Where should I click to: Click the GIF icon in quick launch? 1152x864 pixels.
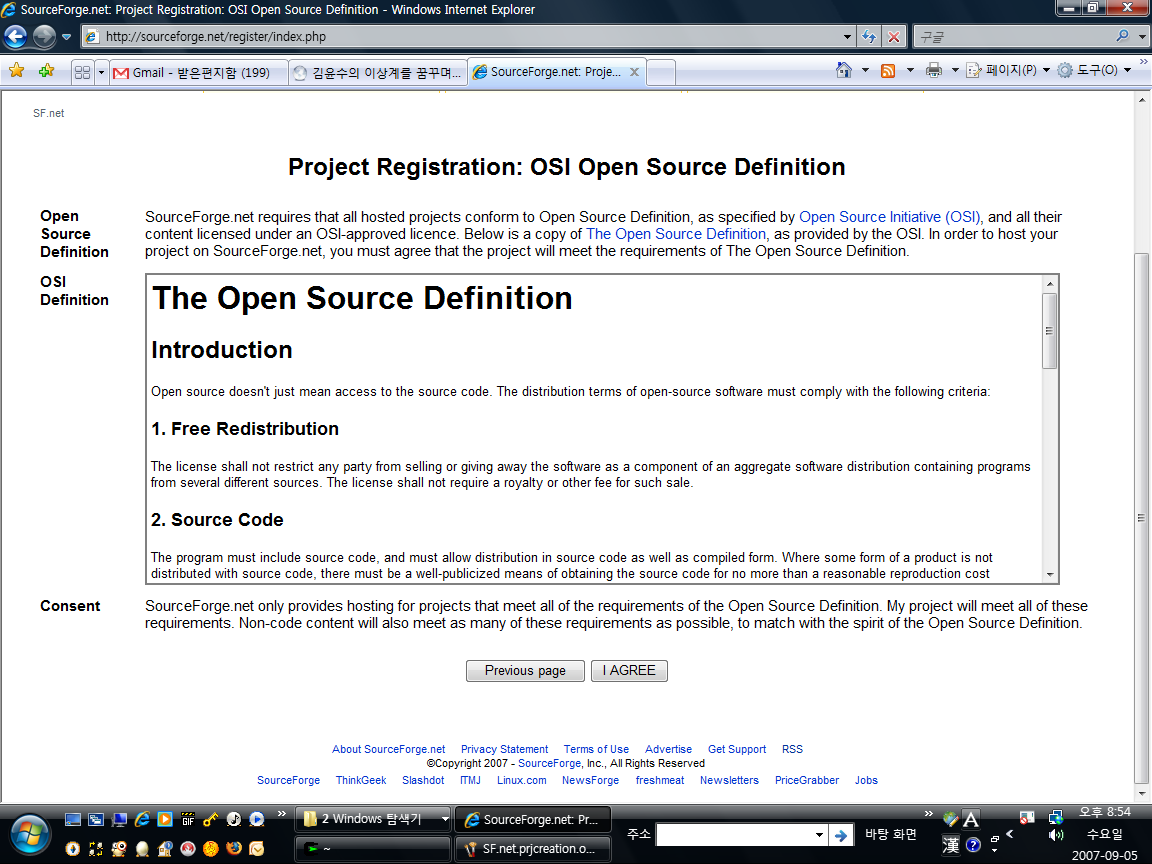click(188, 819)
